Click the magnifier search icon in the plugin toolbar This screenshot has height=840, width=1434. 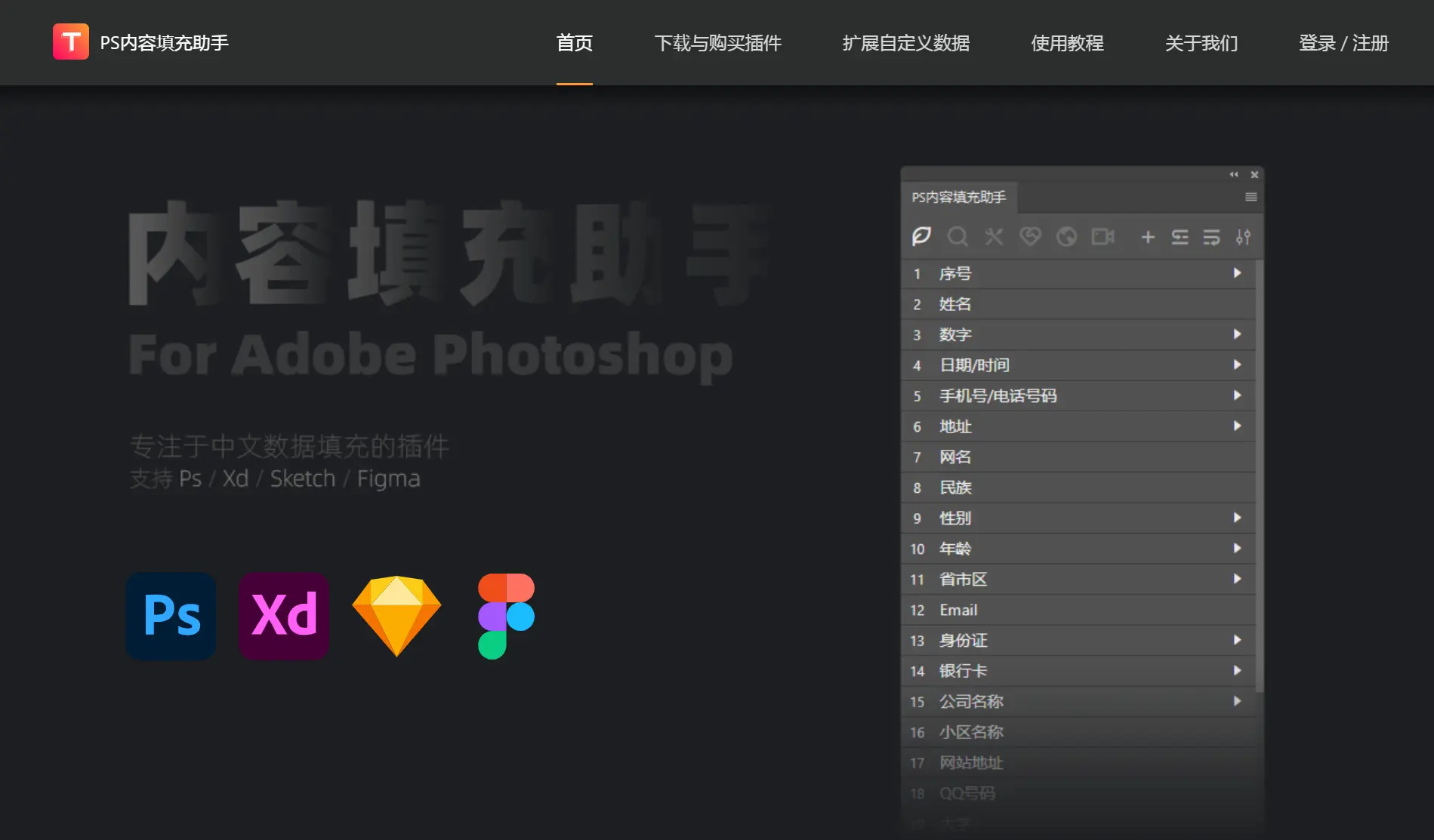958,237
